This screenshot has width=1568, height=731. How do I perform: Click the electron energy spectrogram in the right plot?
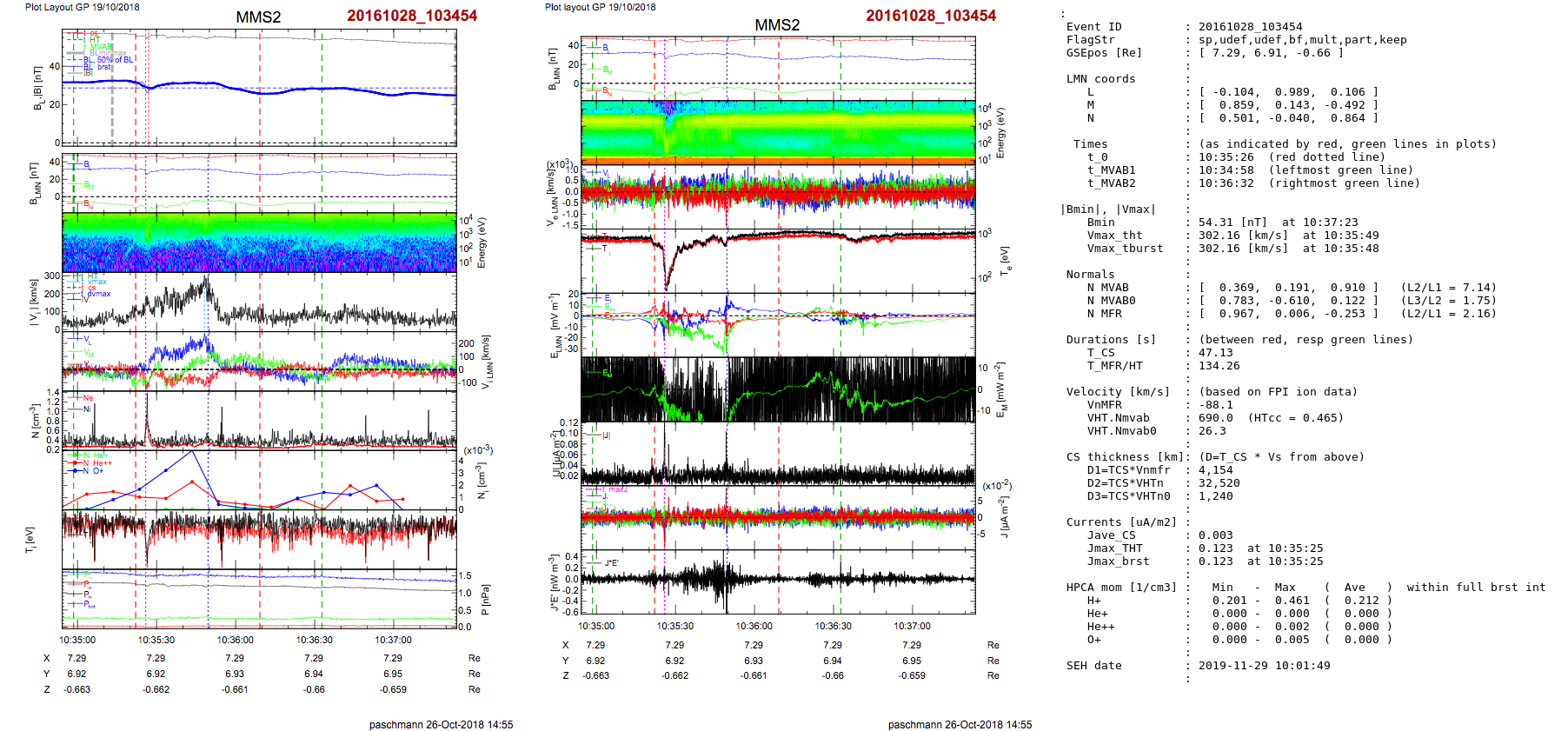point(778,132)
